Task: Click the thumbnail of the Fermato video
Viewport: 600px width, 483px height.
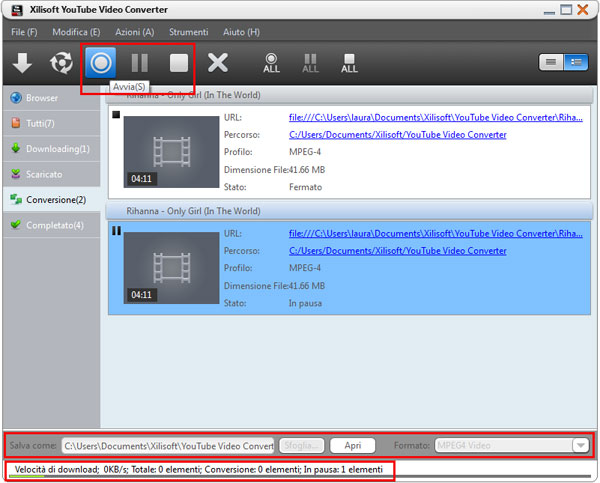Action: pos(171,152)
